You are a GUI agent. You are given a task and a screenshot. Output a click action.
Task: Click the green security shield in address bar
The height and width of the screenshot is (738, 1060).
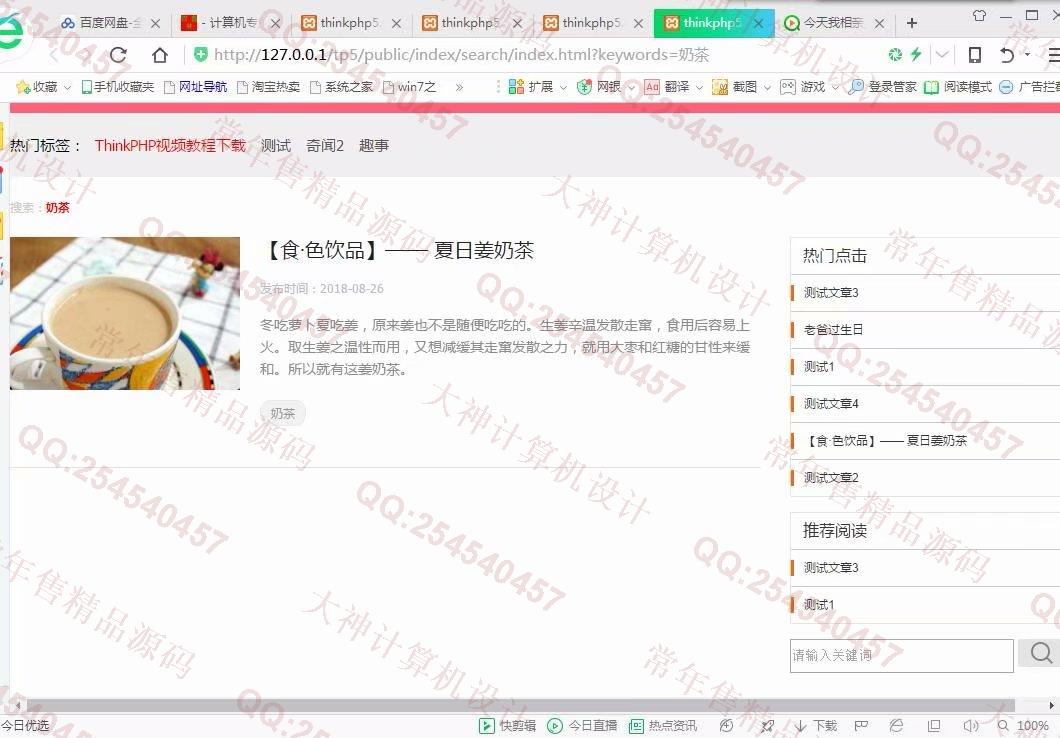(200, 54)
